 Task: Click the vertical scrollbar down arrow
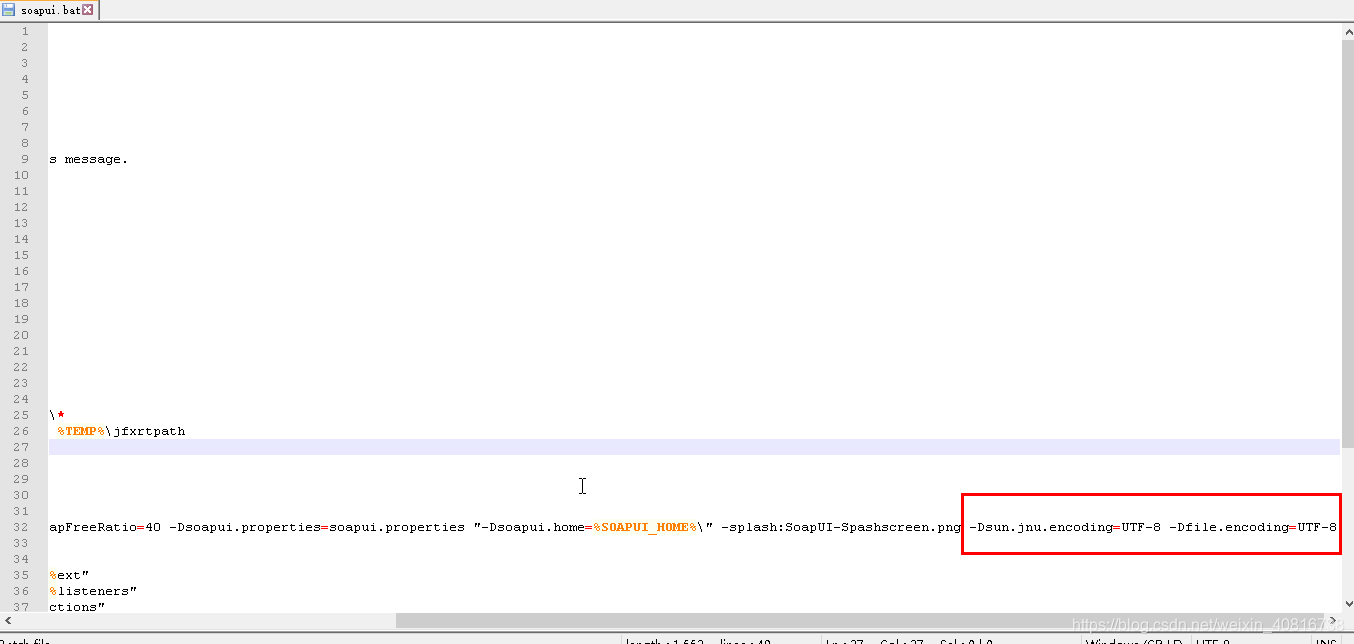1347,604
